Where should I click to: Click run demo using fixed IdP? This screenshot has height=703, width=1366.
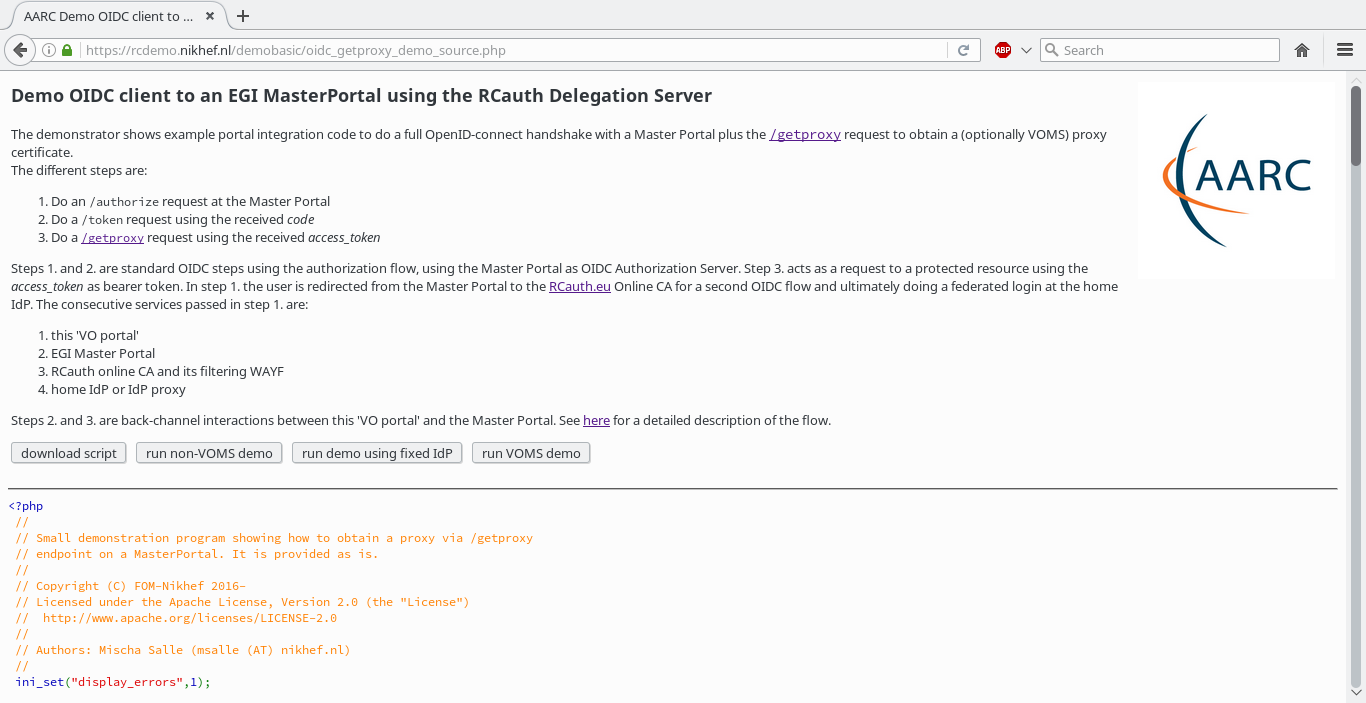(377, 453)
